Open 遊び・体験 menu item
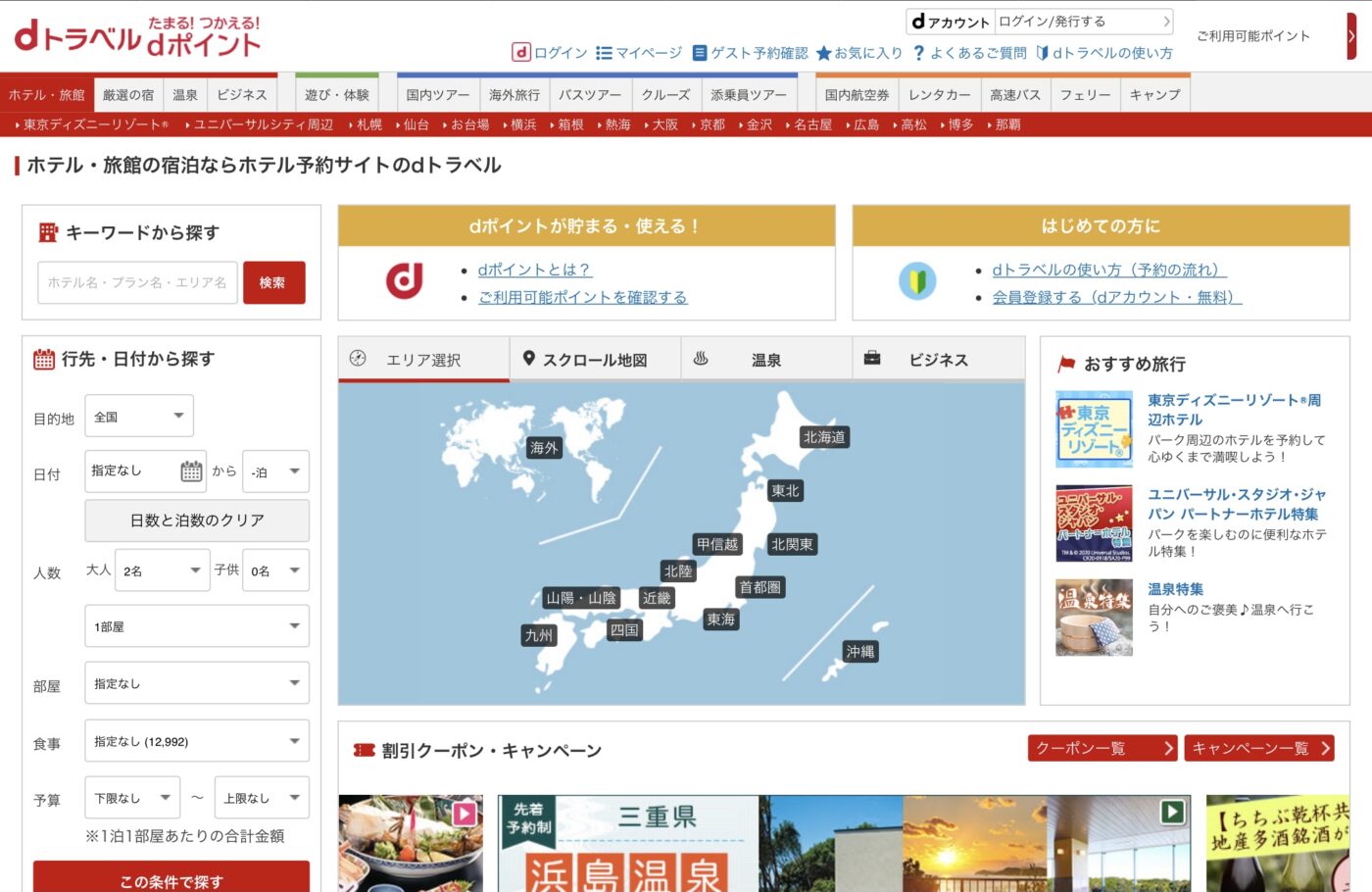The height and width of the screenshot is (892, 1372). click(337, 95)
